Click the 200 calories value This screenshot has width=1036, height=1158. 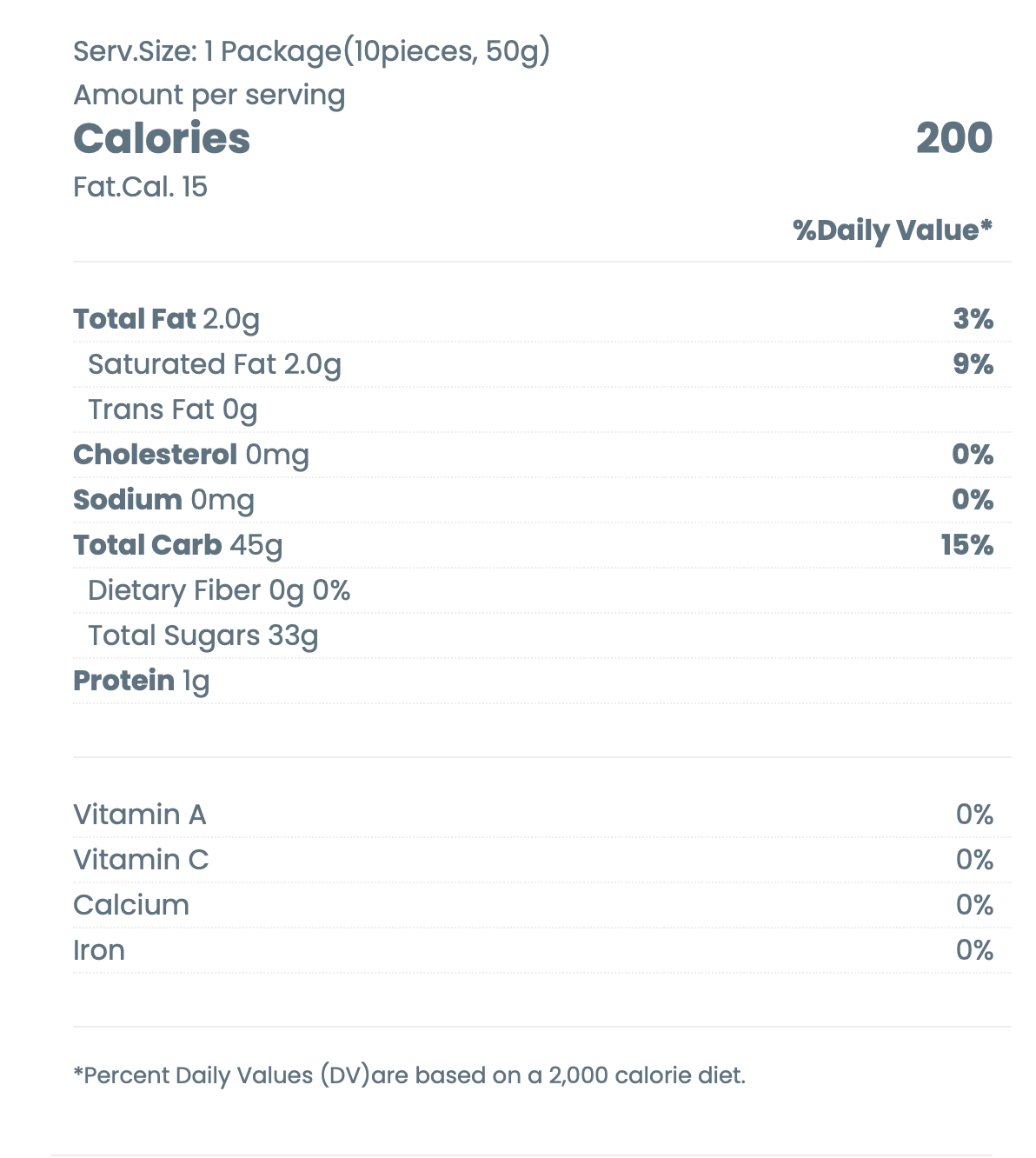pyautogui.click(x=953, y=139)
